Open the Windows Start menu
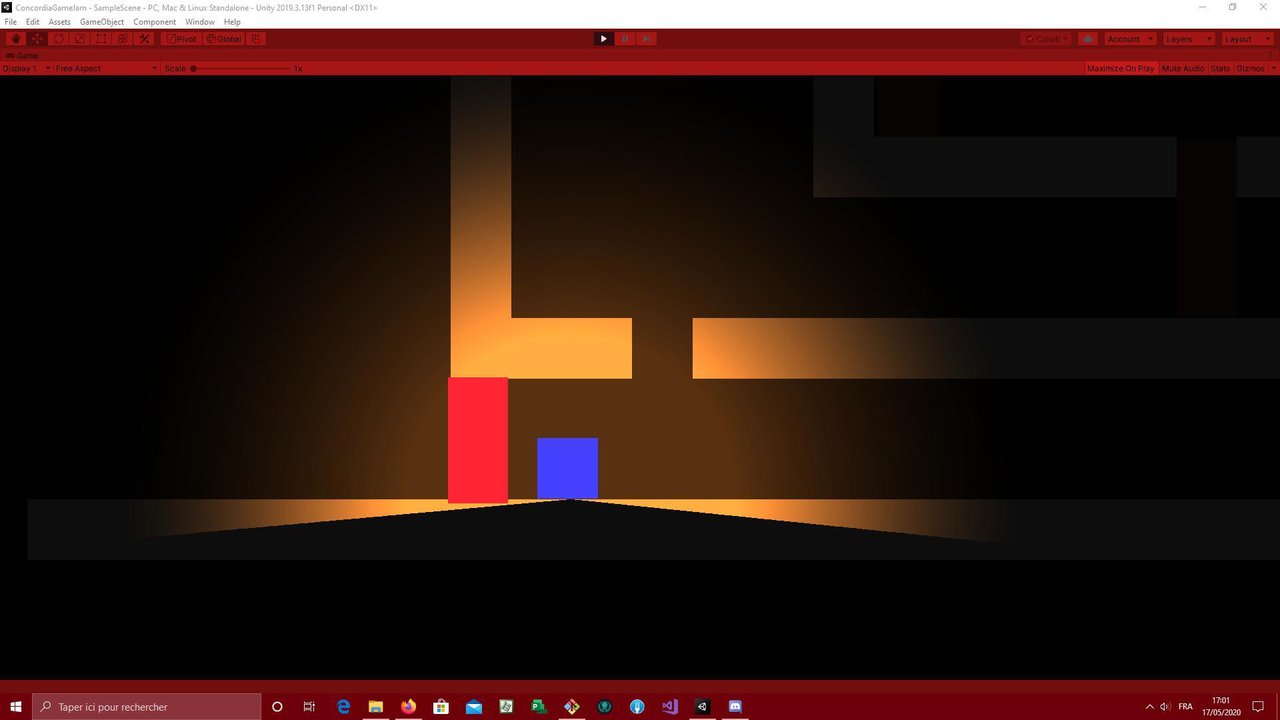 click(15, 706)
